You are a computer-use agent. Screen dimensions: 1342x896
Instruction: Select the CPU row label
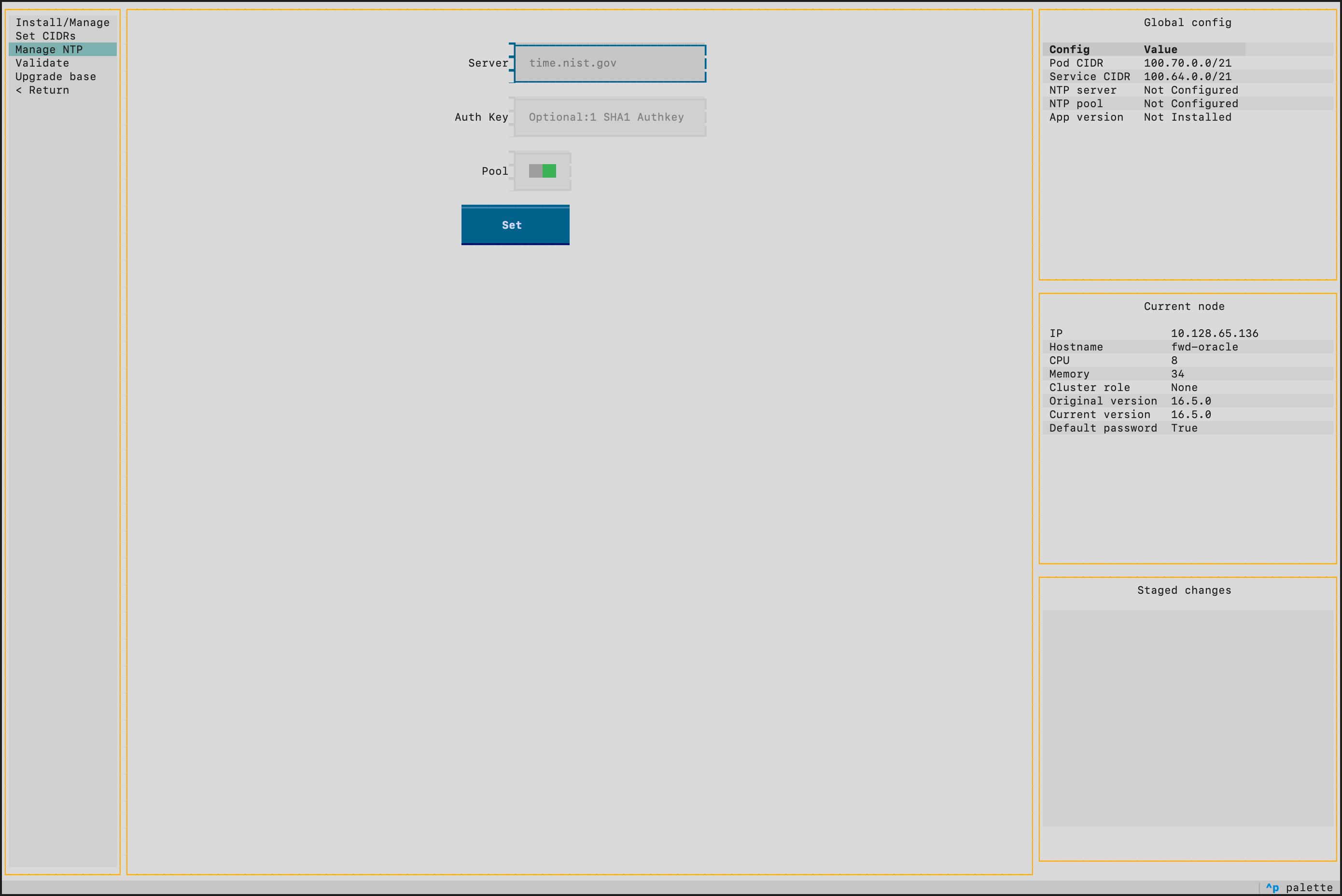[x=1059, y=361]
